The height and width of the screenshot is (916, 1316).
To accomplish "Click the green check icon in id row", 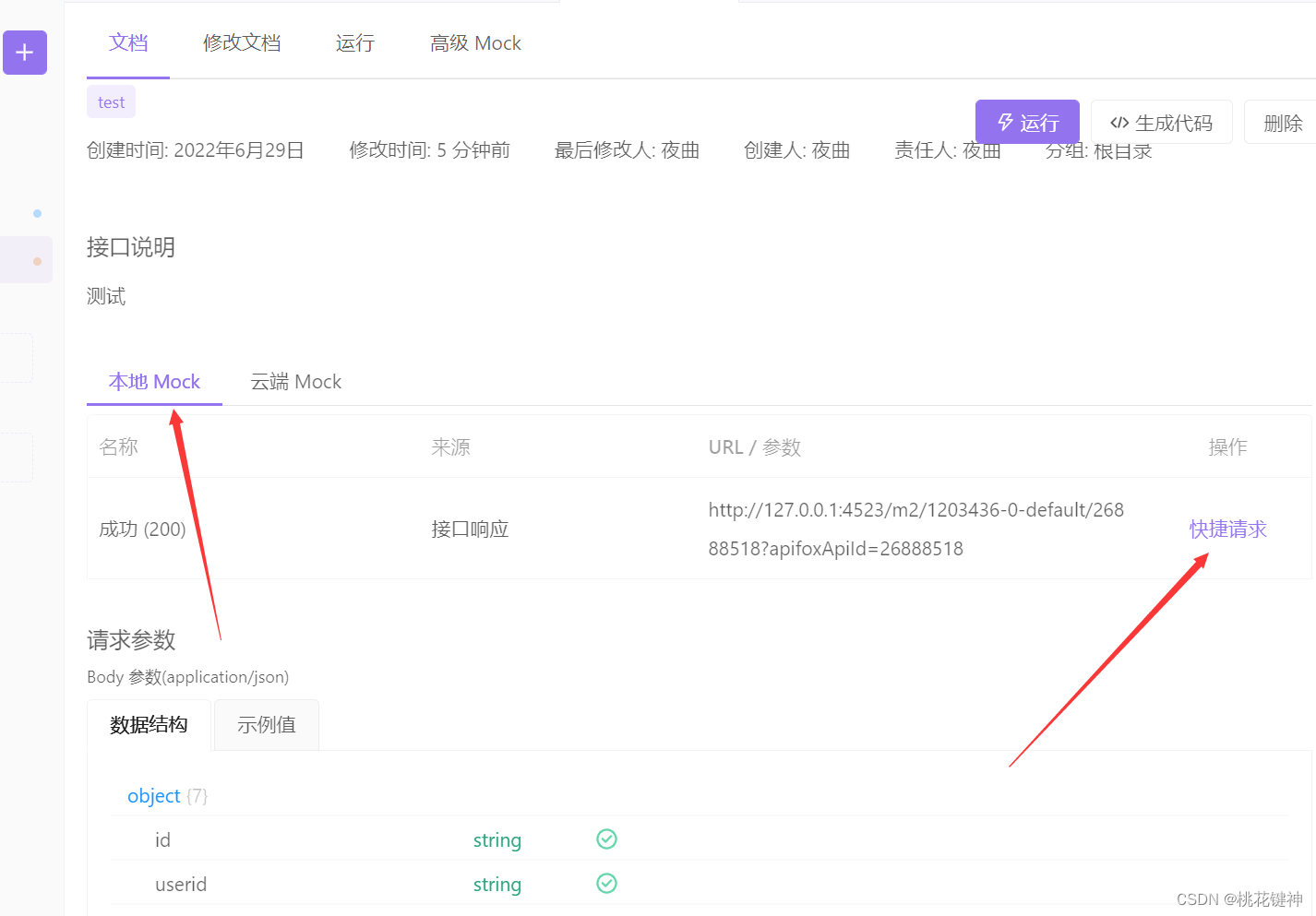I will click(x=606, y=839).
